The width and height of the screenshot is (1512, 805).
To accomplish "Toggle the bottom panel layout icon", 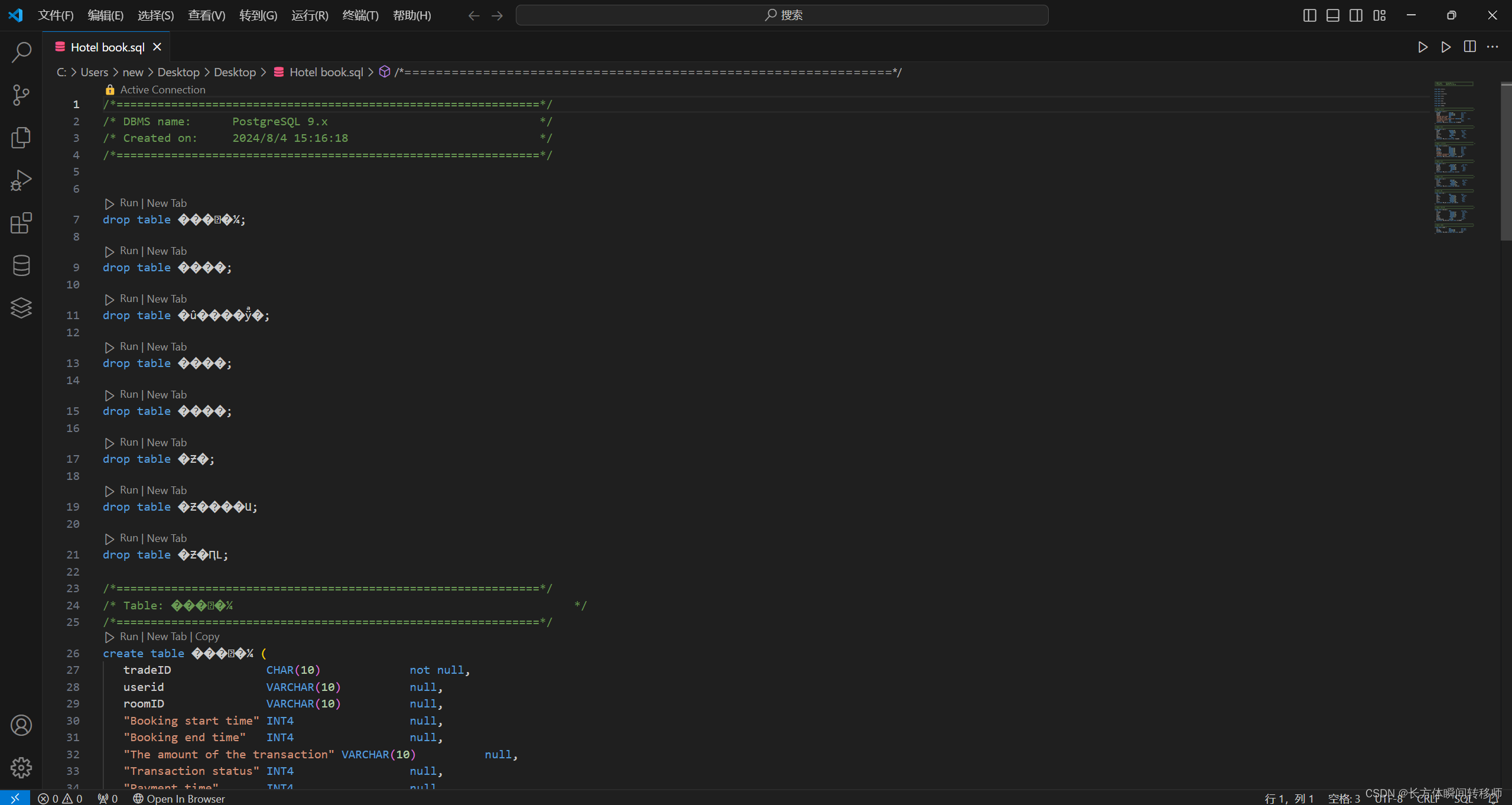I will pyautogui.click(x=1333, y=15).
